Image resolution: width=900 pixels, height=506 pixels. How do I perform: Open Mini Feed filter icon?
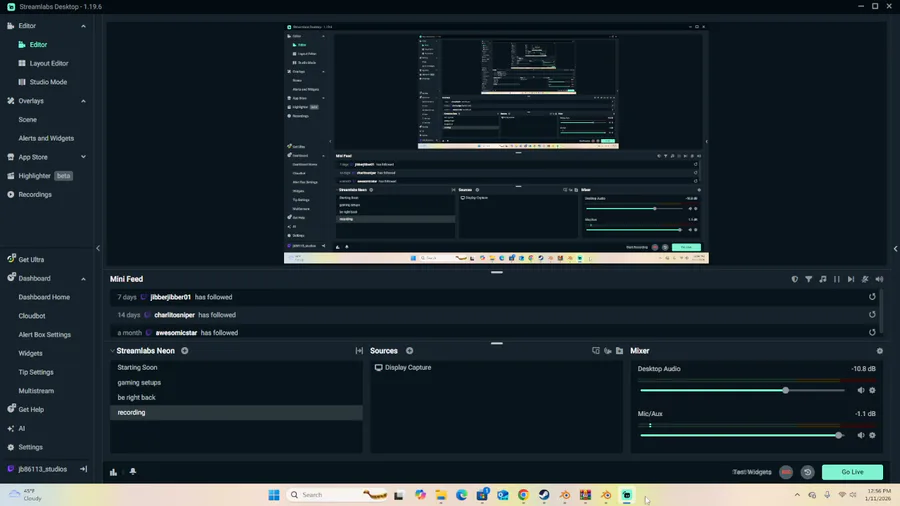pyautogui.click(x=808, y=279)
